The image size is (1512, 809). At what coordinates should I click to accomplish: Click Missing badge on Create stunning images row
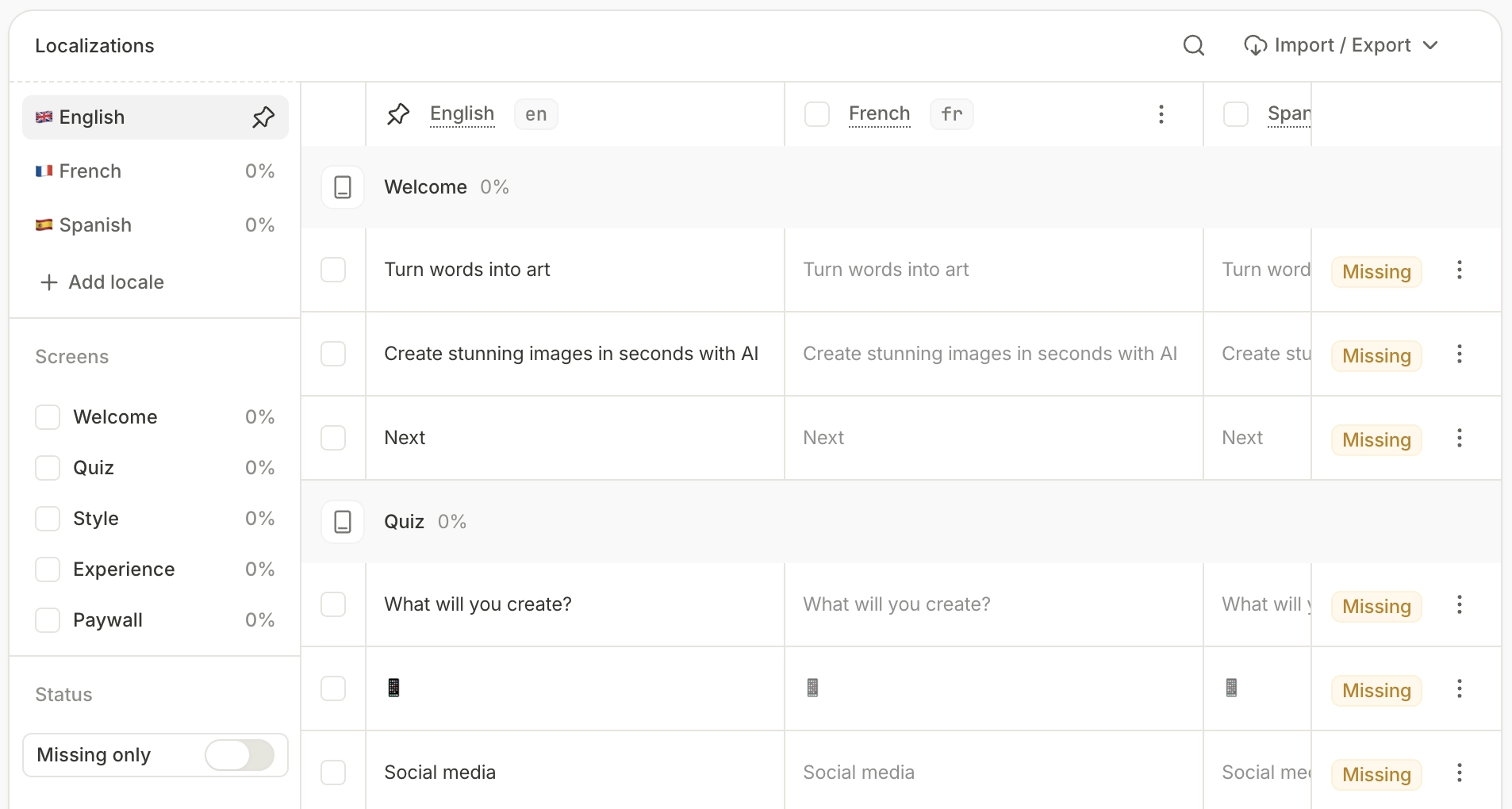tap(1376, 356)
